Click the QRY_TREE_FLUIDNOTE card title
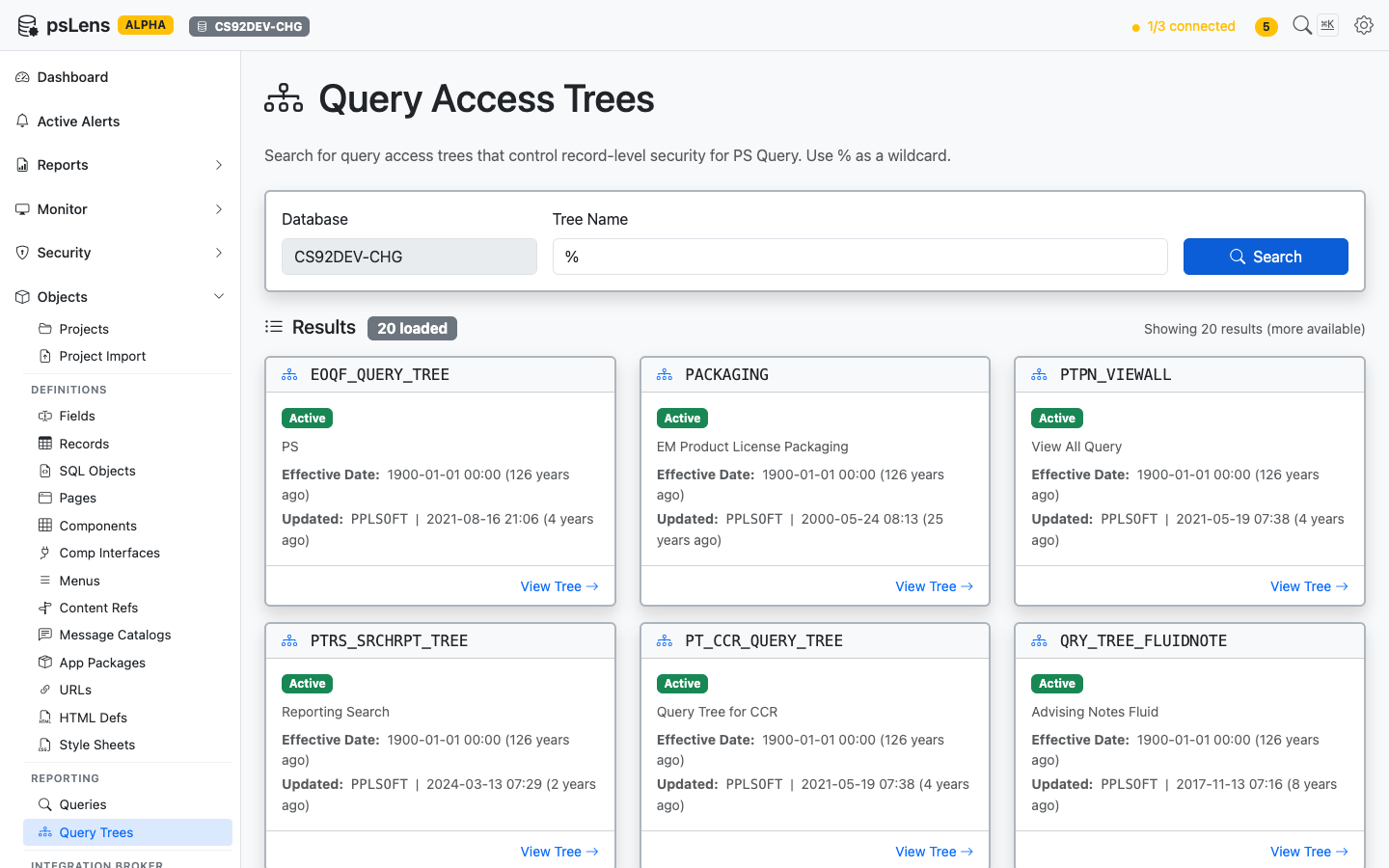 pos(1143,640)
